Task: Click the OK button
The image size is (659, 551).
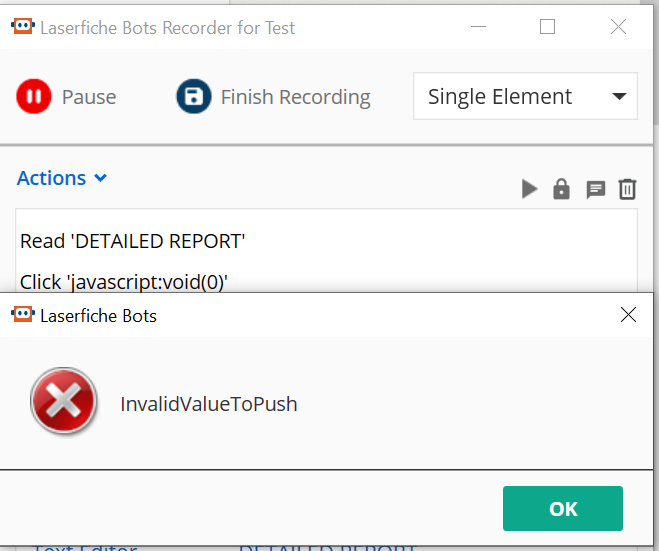Action: pos(563,508)
